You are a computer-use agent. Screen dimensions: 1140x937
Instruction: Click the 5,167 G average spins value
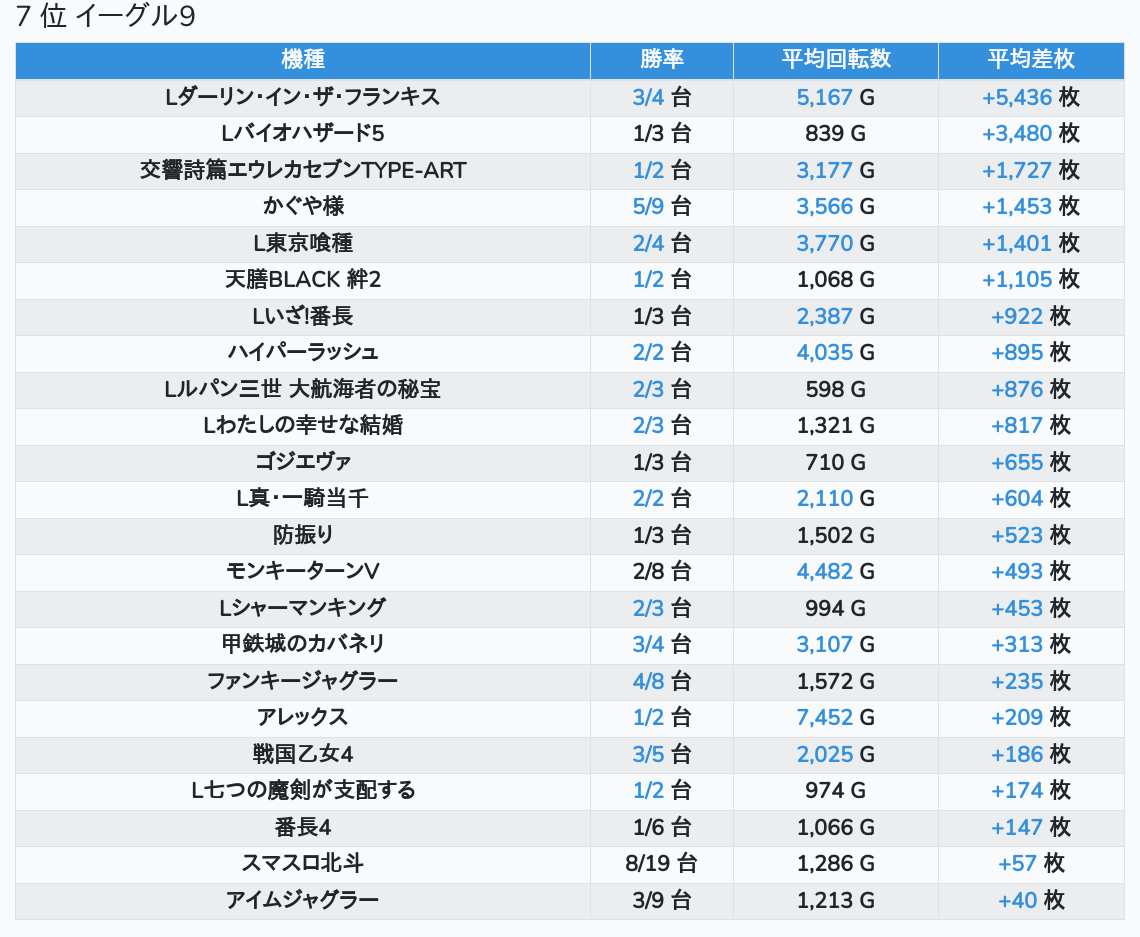(835, 97)
